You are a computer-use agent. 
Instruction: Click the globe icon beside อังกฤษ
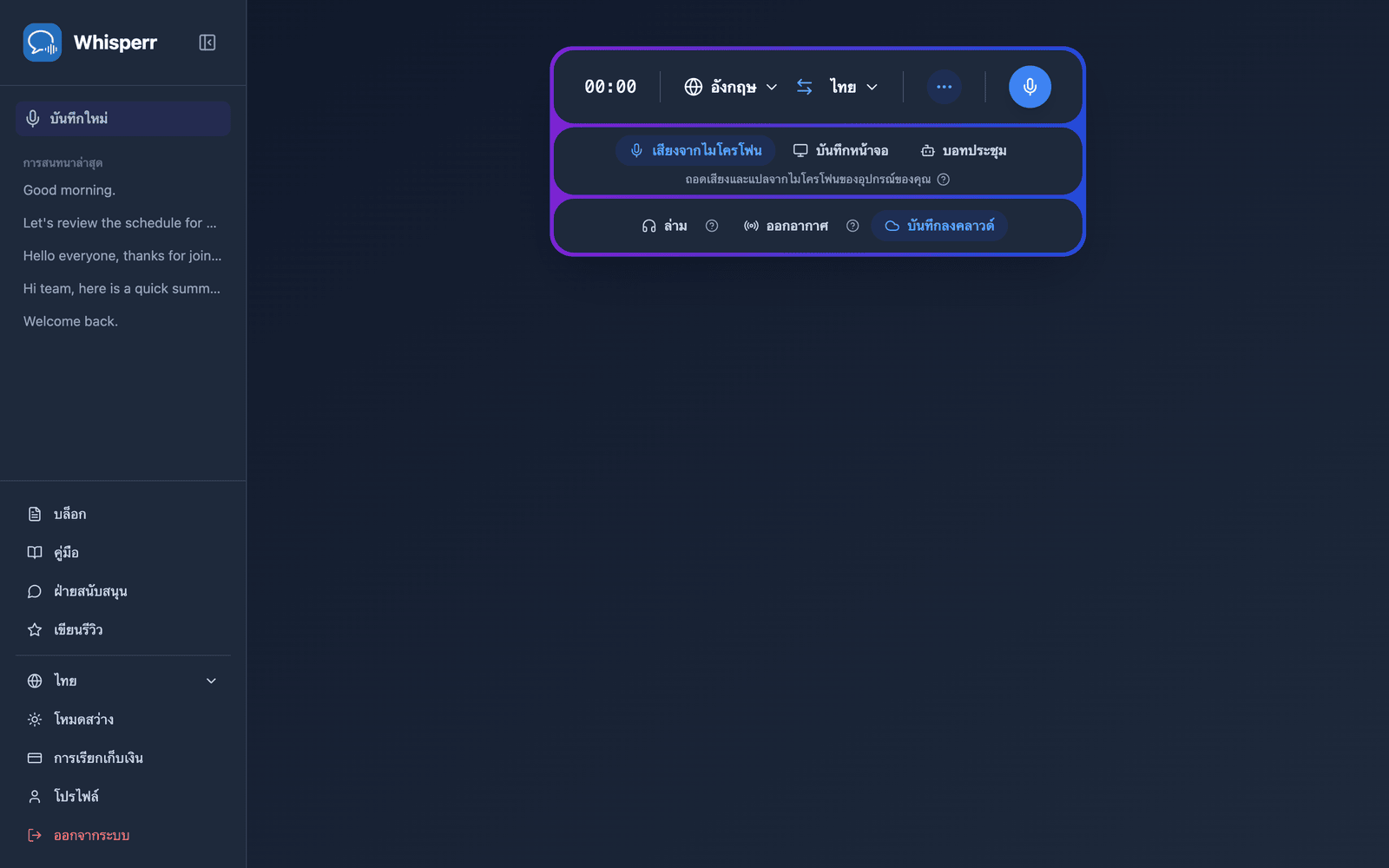pos(693,87)
